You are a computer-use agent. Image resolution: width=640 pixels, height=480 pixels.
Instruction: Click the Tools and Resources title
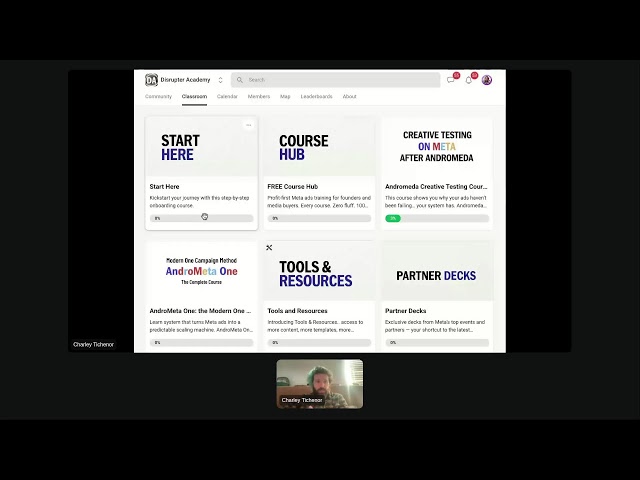(297, 311)
